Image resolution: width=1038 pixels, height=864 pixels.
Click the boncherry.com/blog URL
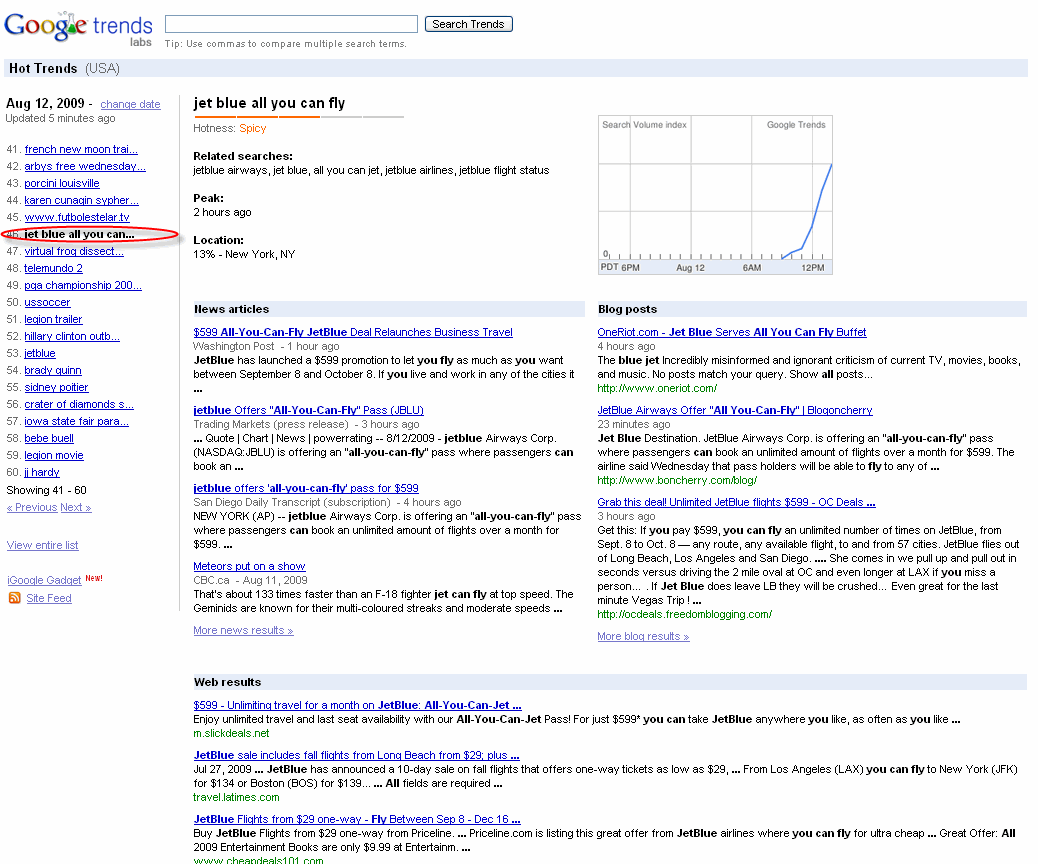point(677,481)
